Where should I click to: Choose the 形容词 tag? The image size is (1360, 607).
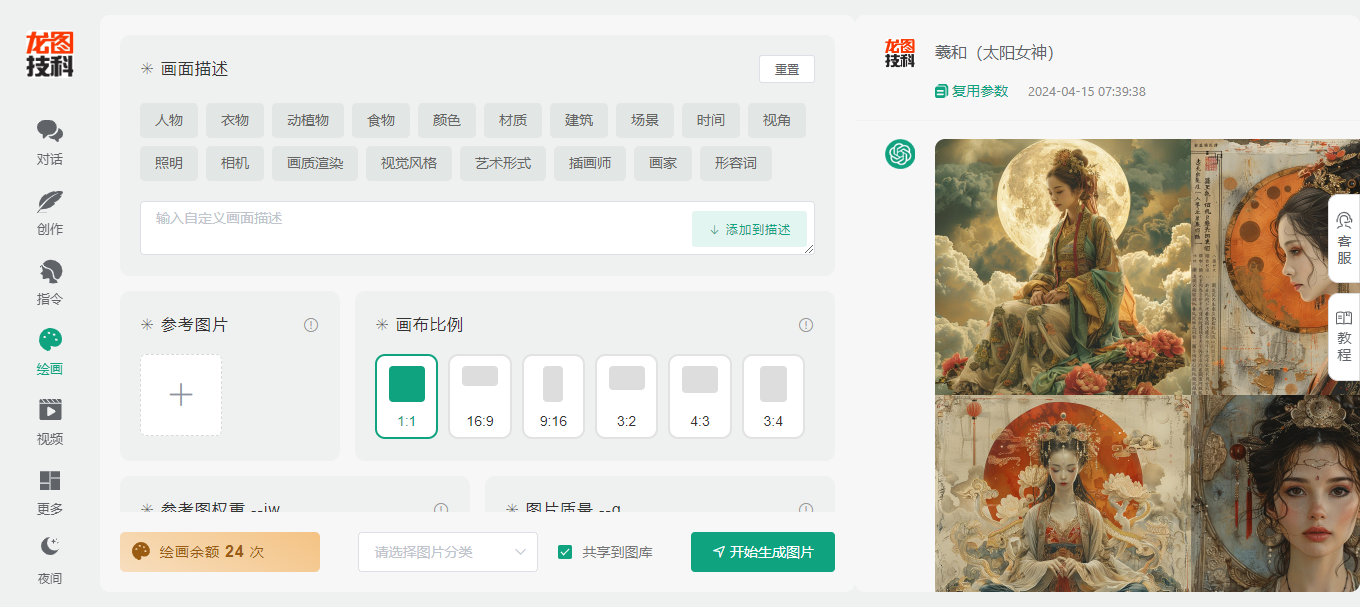click(736, 163)
